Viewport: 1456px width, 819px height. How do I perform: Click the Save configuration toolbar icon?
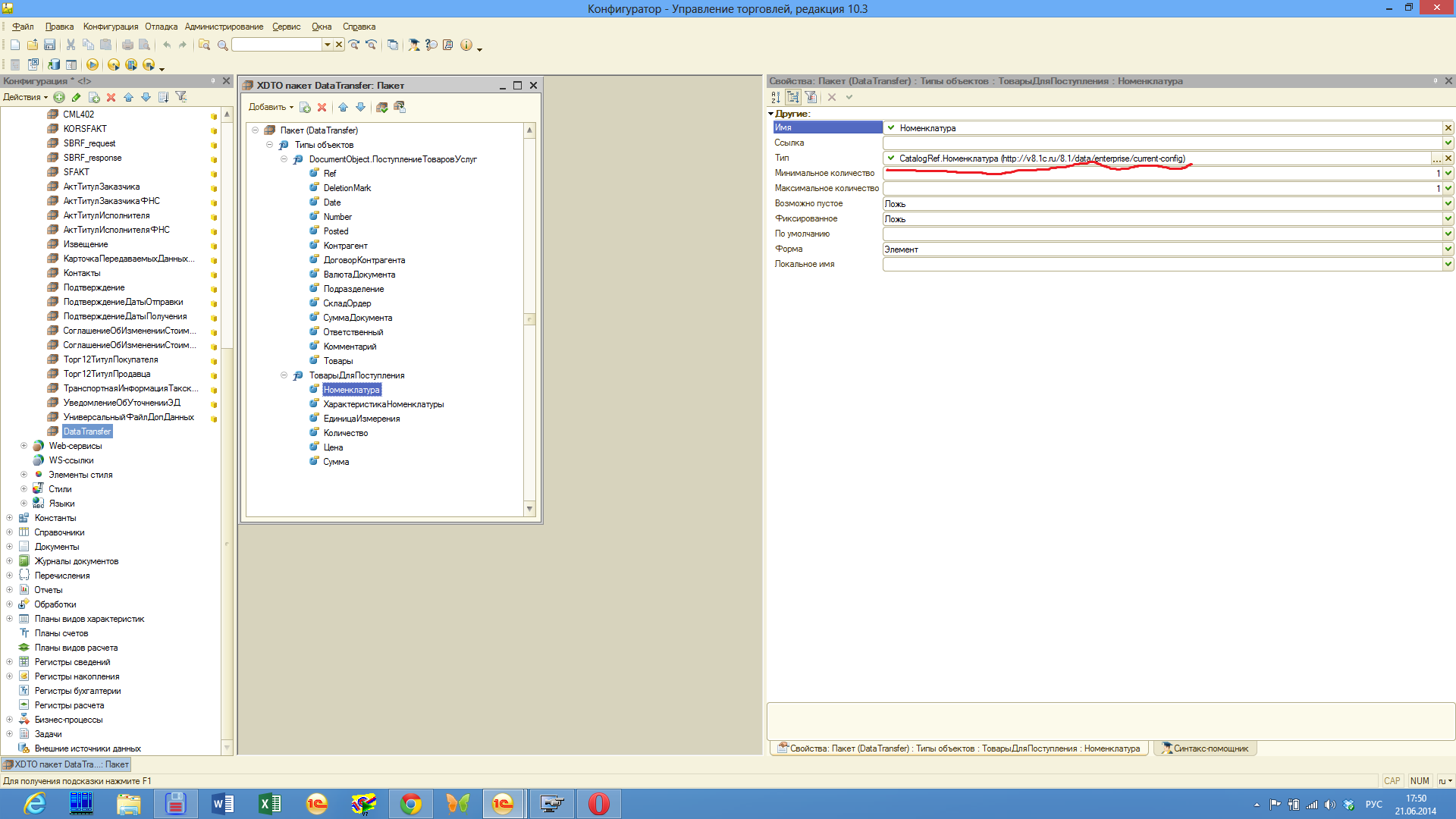tap(49, 45)
